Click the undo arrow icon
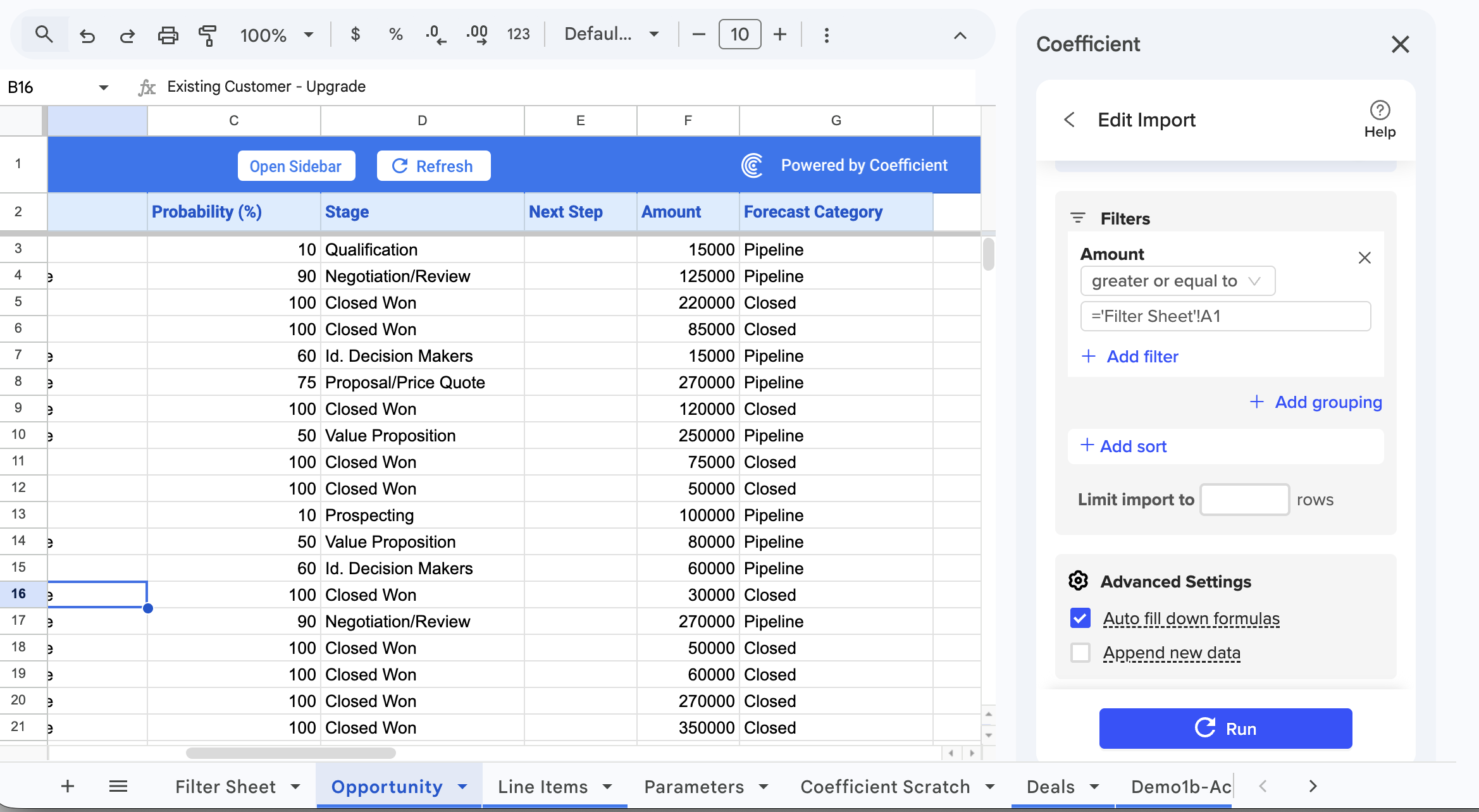The width and height of the screenshot is (1479, 812). 87,35
